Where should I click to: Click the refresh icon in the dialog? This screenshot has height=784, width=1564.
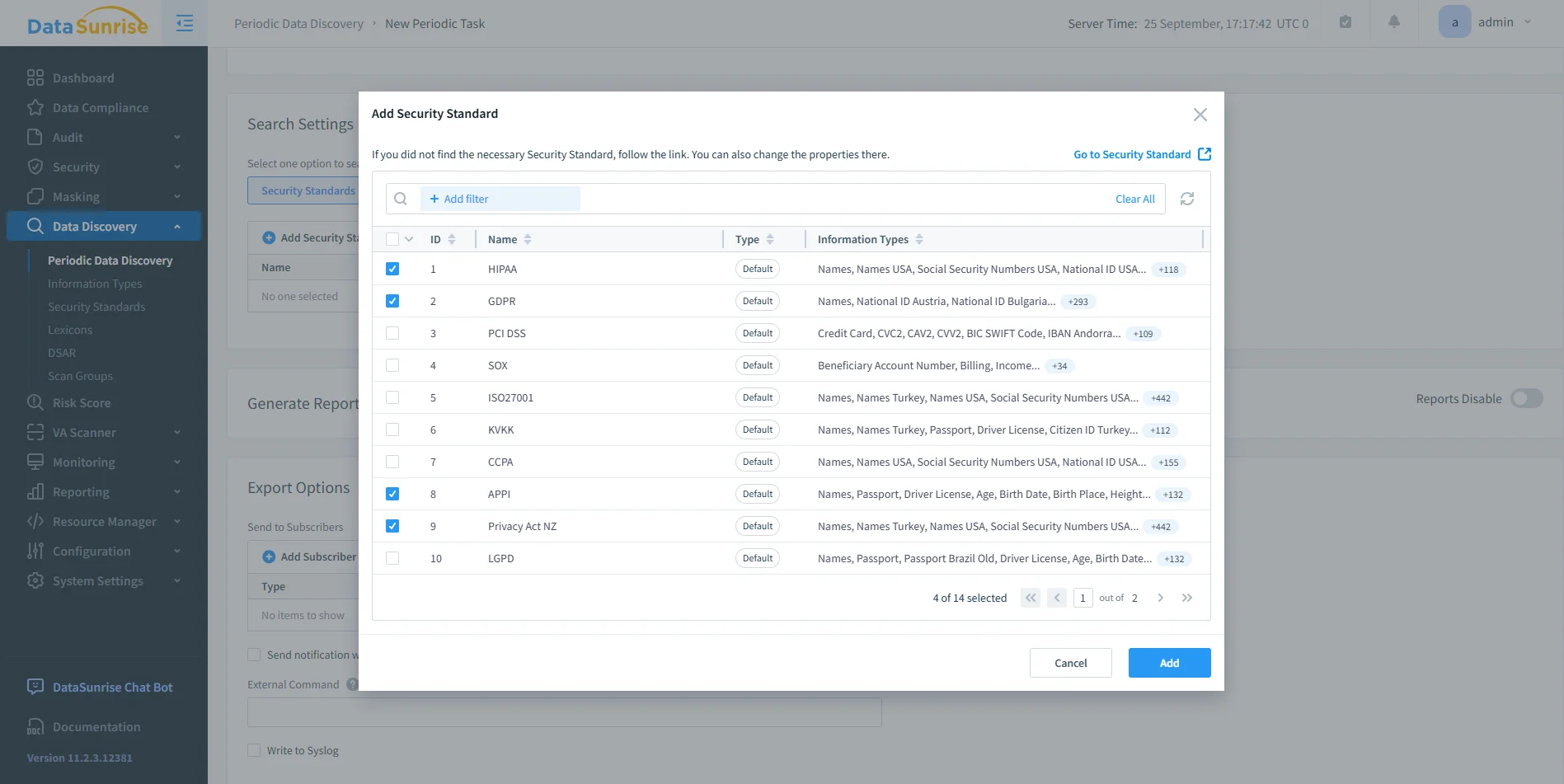click(x=1186, y=199)
